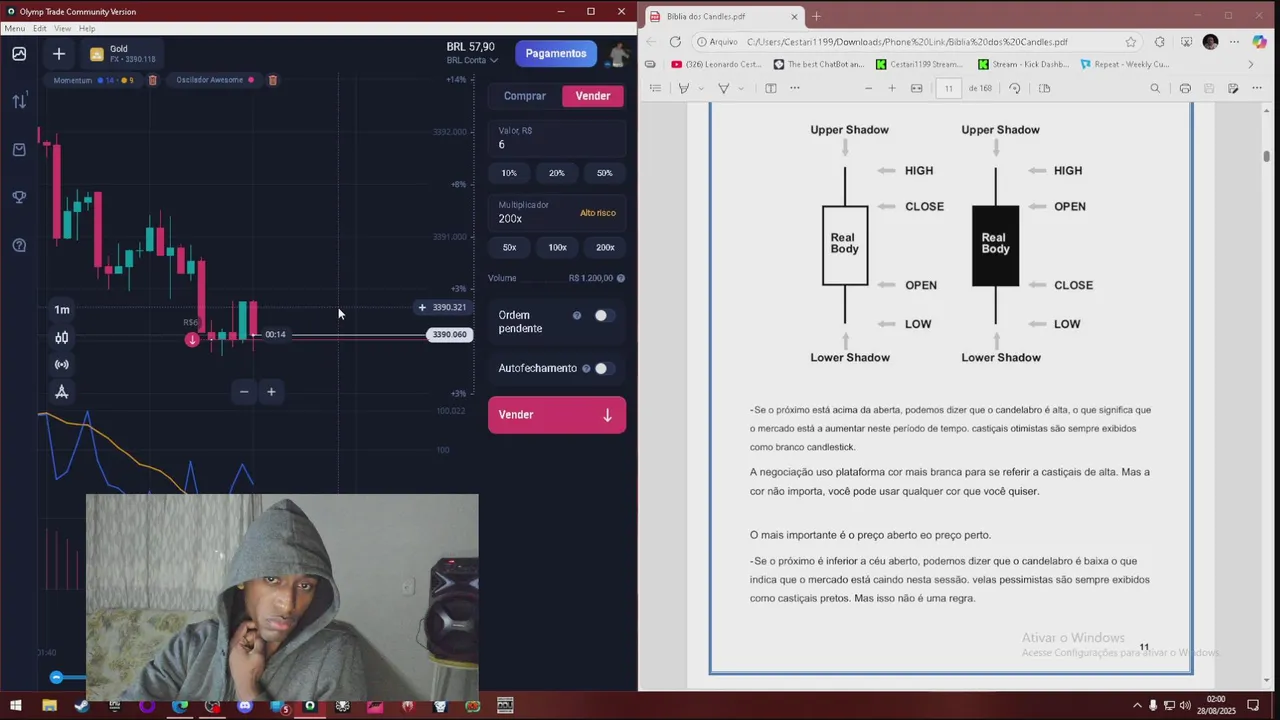This screenshot has height=720, width=1280.
Task: Select the PDF highlight tool
Action: (x=684, y=88)
